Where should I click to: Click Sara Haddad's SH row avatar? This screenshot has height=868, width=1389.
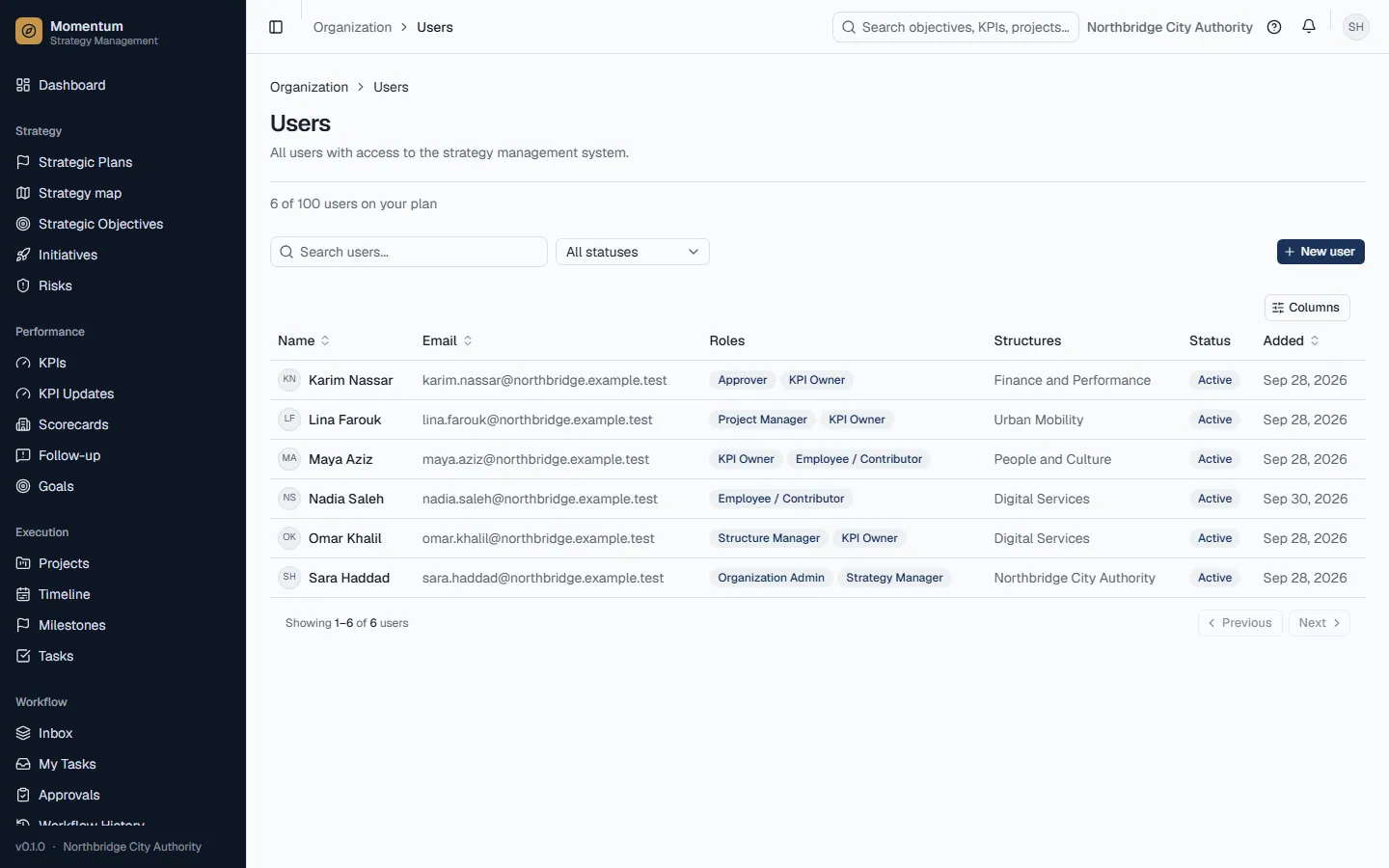click(289, 578)
